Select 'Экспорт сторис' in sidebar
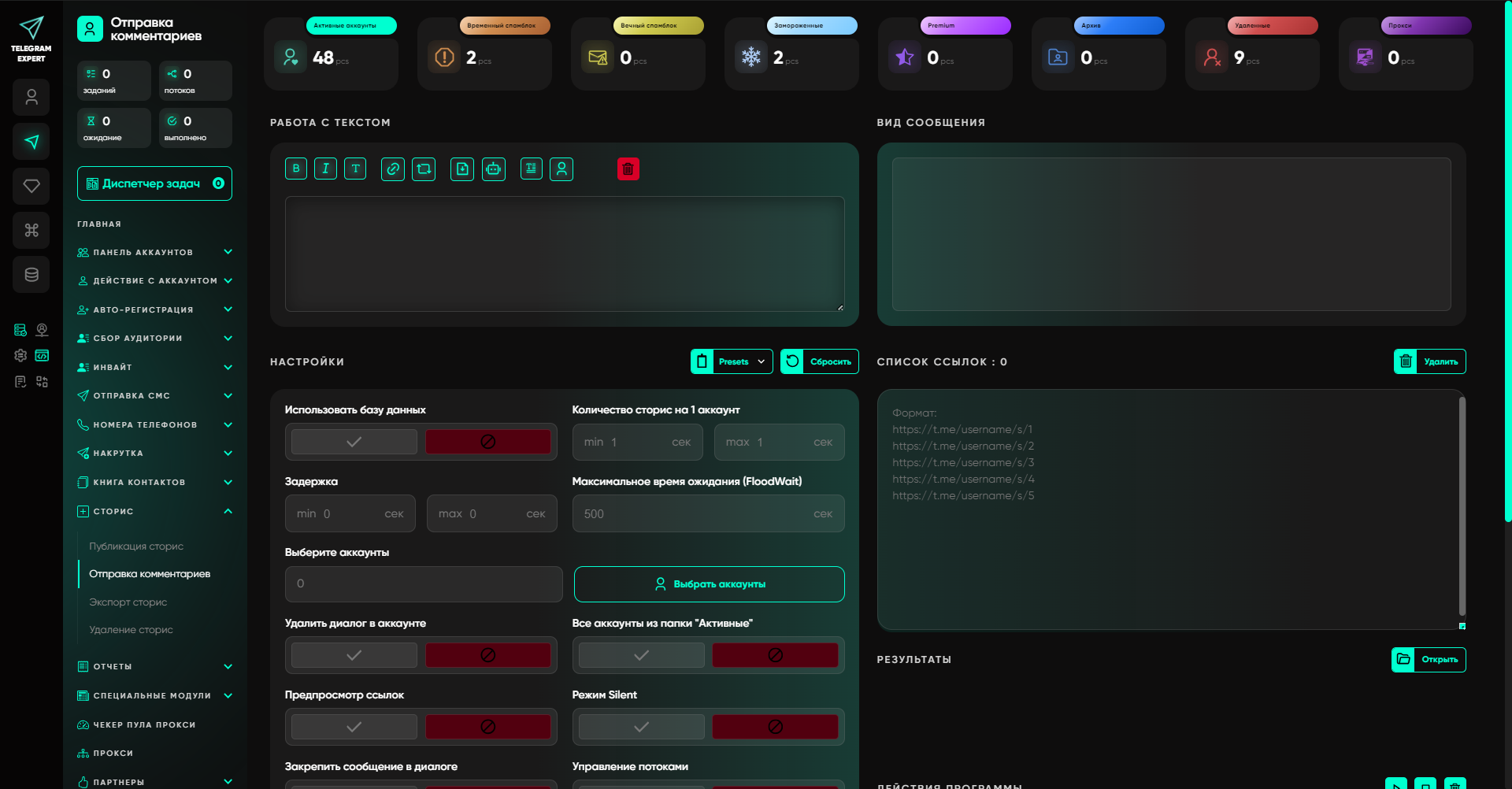The height and width of the screenshot is (789, 1512). 128,602
